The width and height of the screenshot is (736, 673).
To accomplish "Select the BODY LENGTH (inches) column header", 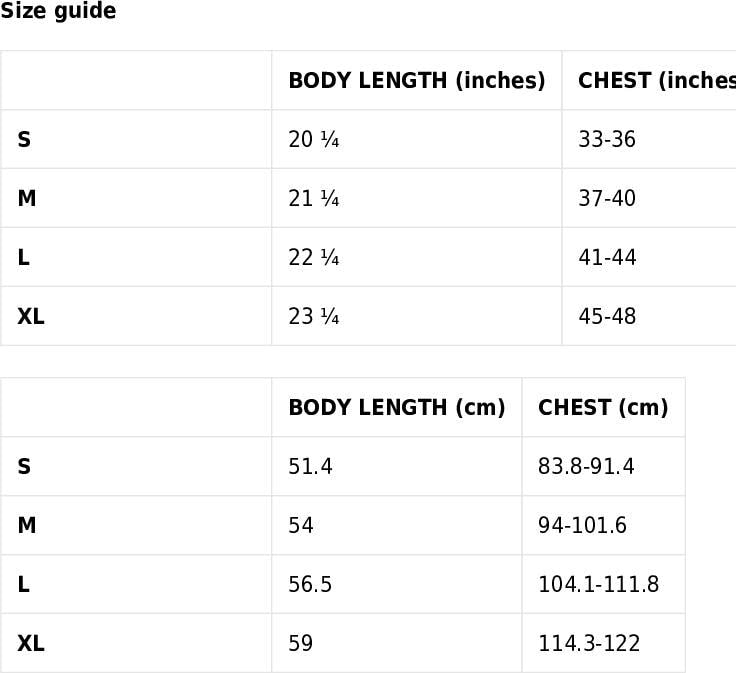I will (417, 80).
